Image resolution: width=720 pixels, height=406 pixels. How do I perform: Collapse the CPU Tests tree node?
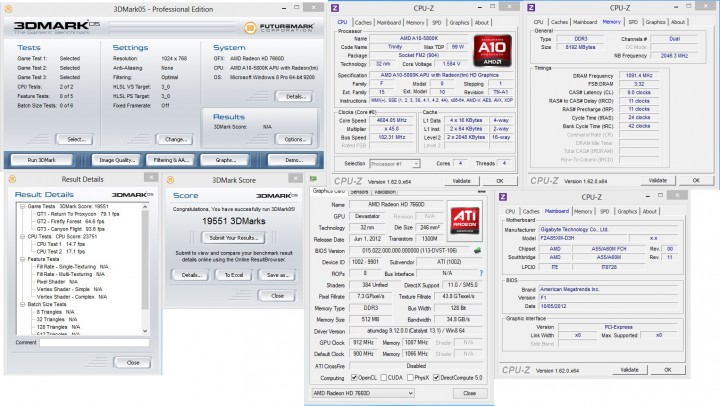[22, 237]
